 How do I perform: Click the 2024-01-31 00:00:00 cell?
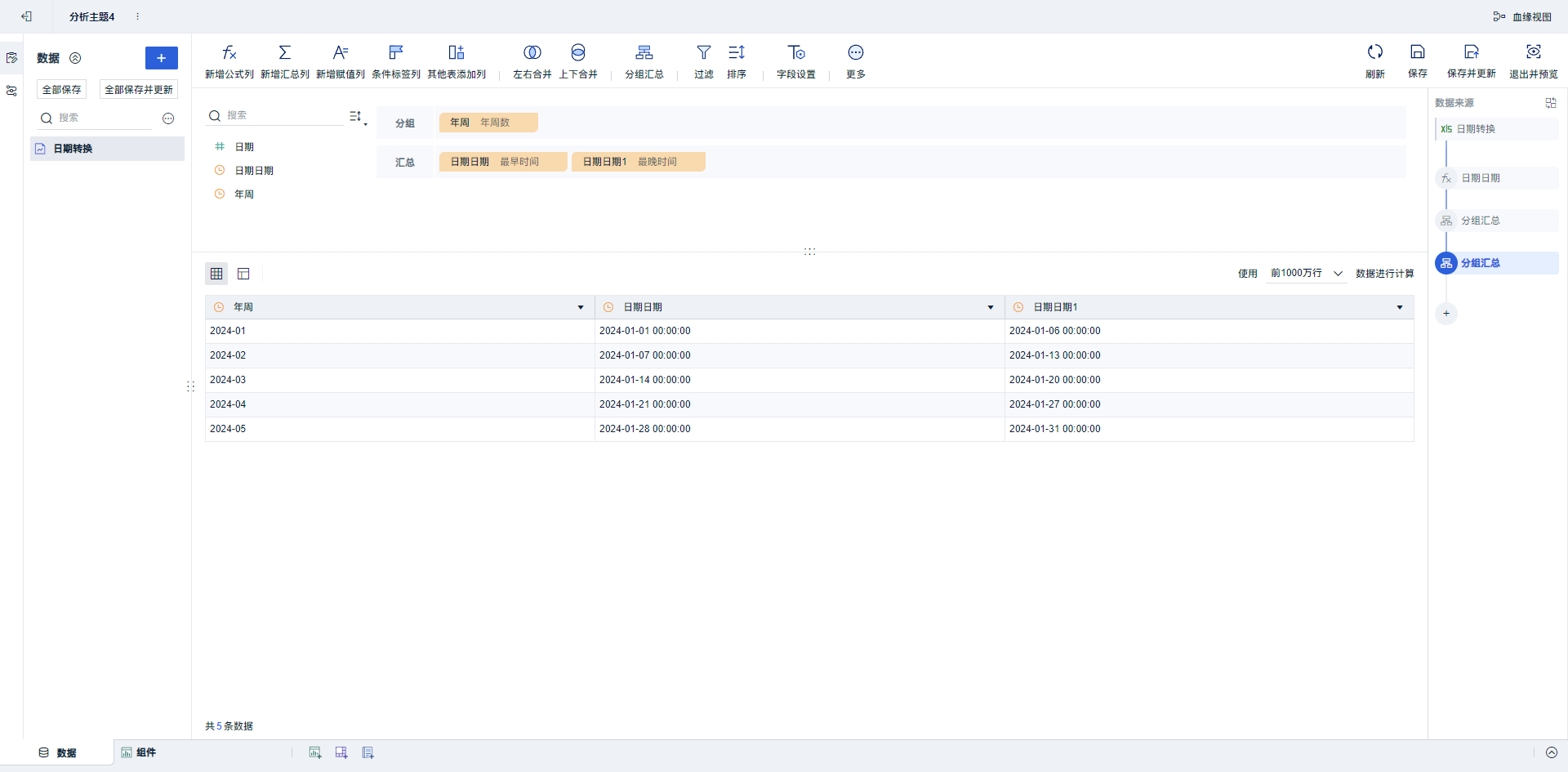1209,429
